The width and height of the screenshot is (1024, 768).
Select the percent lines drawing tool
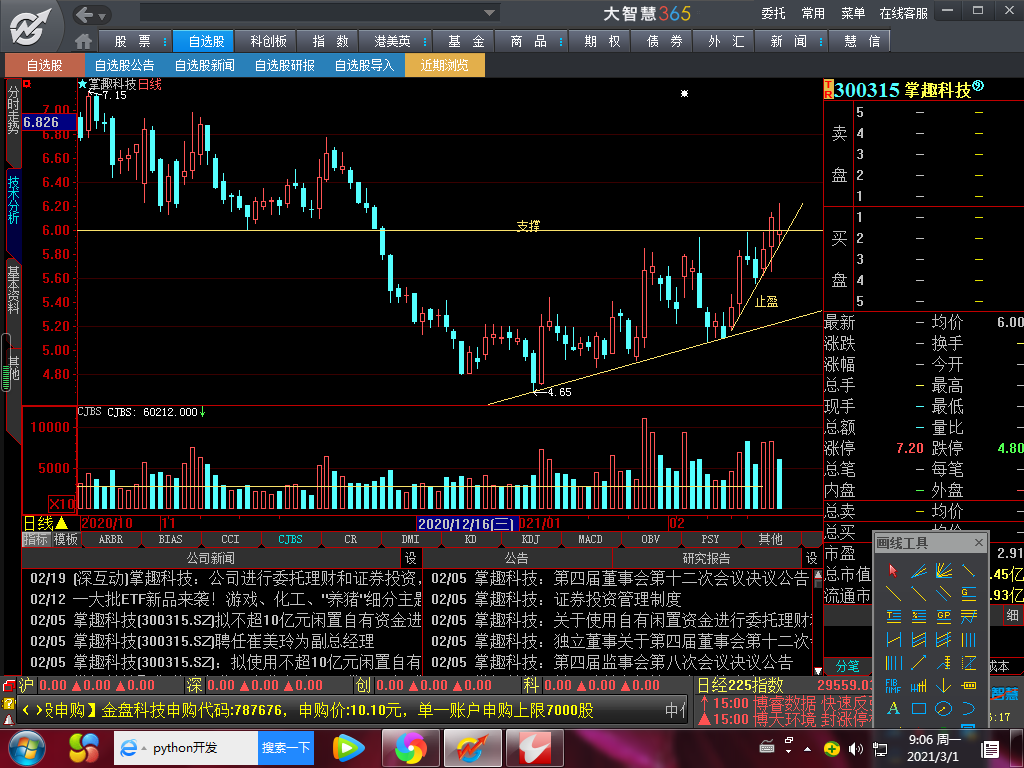(919, 616)
